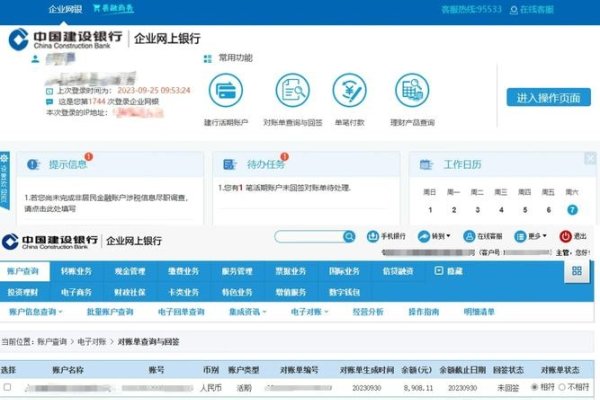600x400 pixels.
Task: Open the 单笔付款 yen pen icon
Action: point(349,91)
